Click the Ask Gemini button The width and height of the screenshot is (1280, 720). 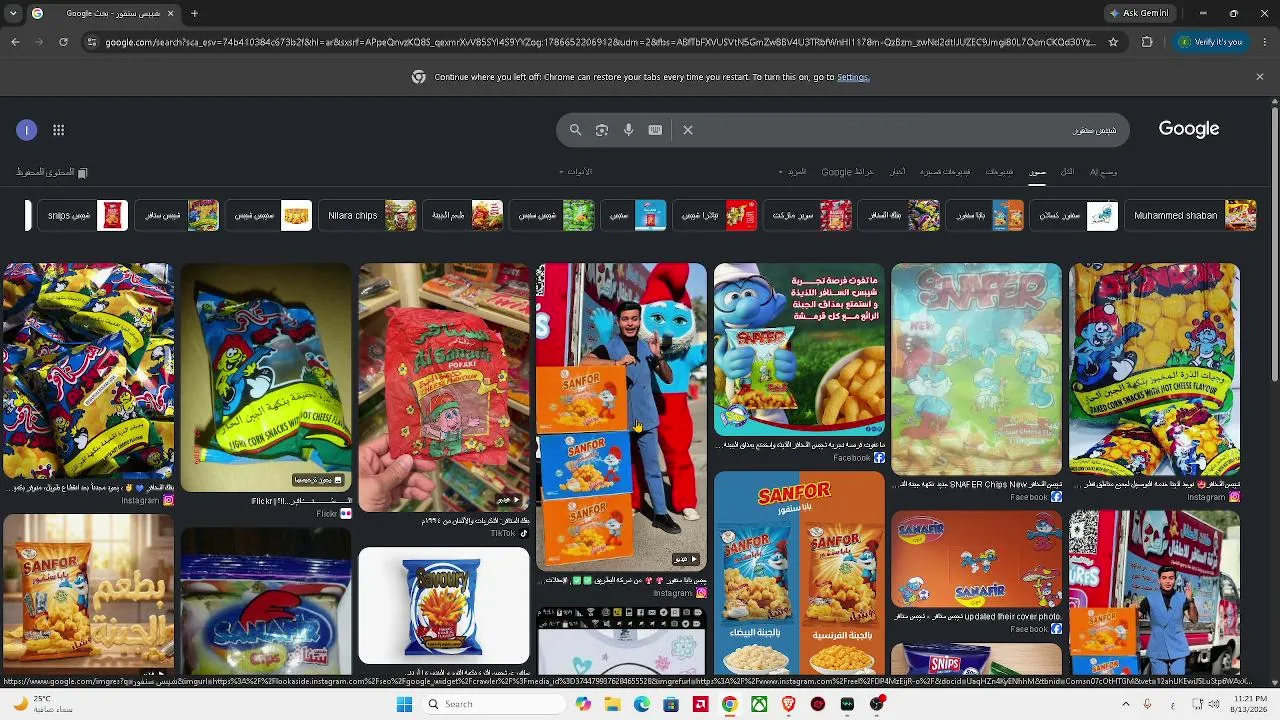[x=1139, y=14]
